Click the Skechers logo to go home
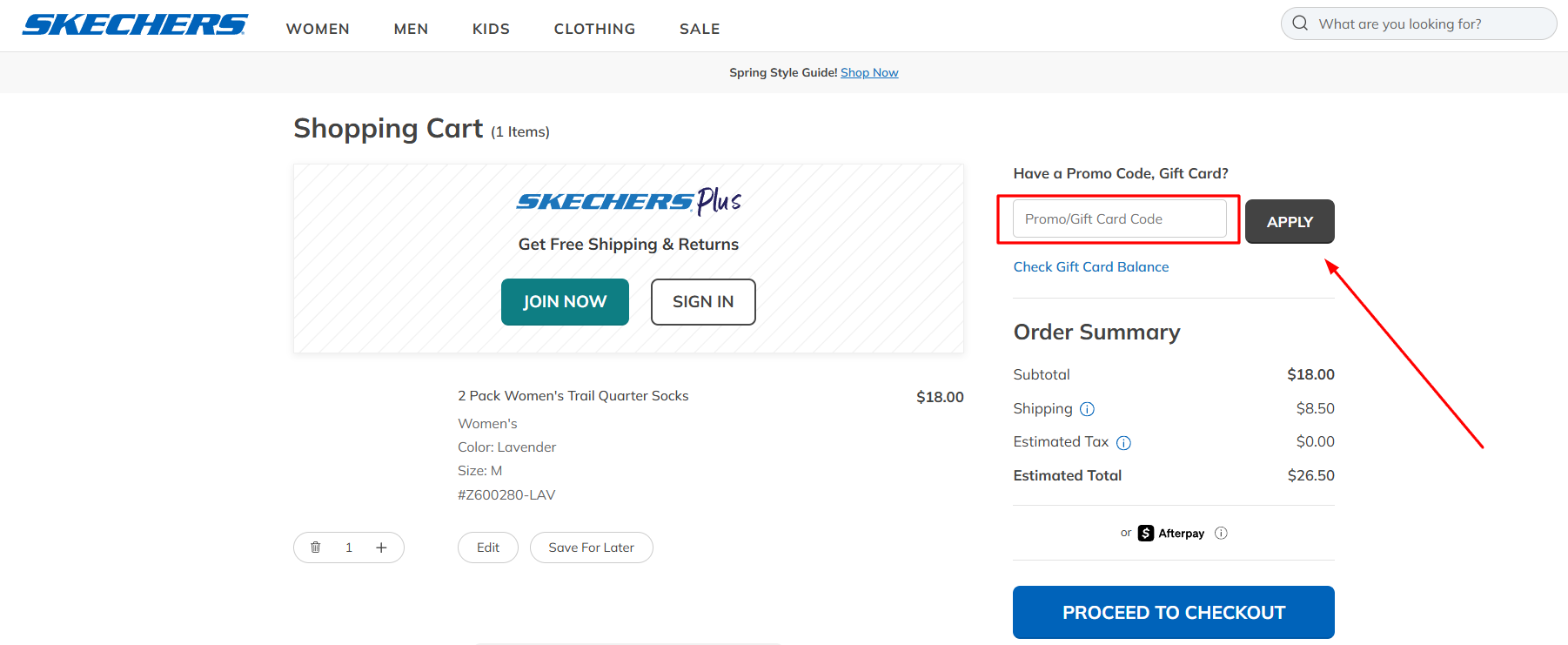 (x=134, y=24)
